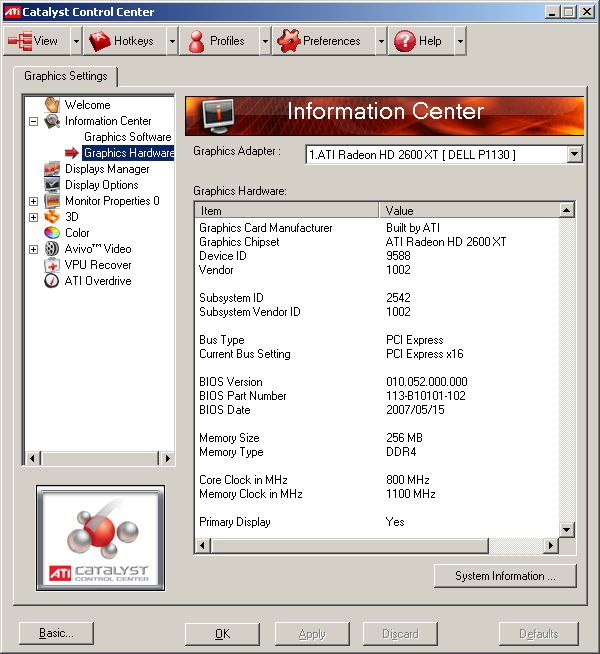Click the Information Center tree icon
Viewport: 600px width, 654px height.
tap(52, 121)
